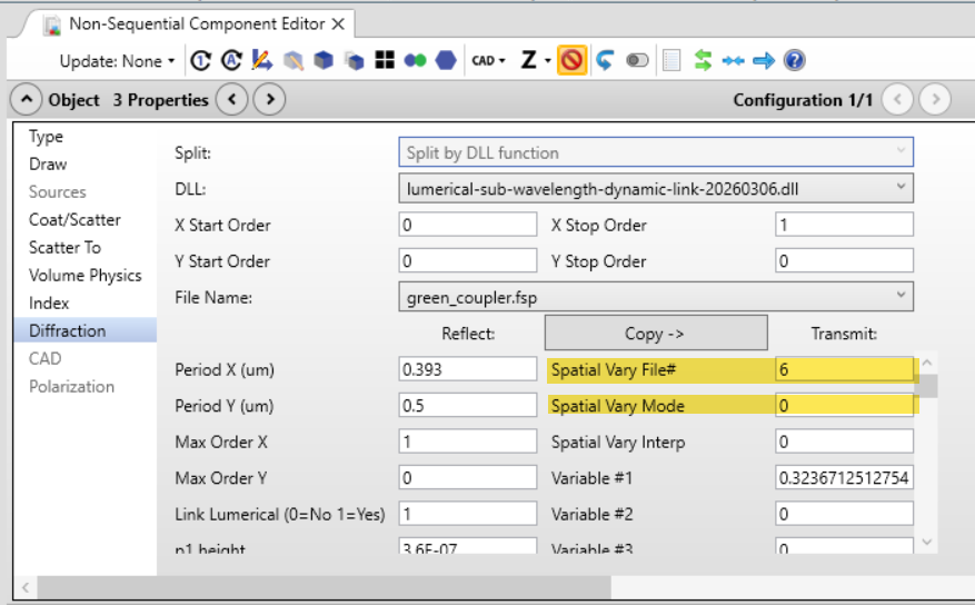
Task: Click the gray cube with pencil icon
Action: coord(293,60)
